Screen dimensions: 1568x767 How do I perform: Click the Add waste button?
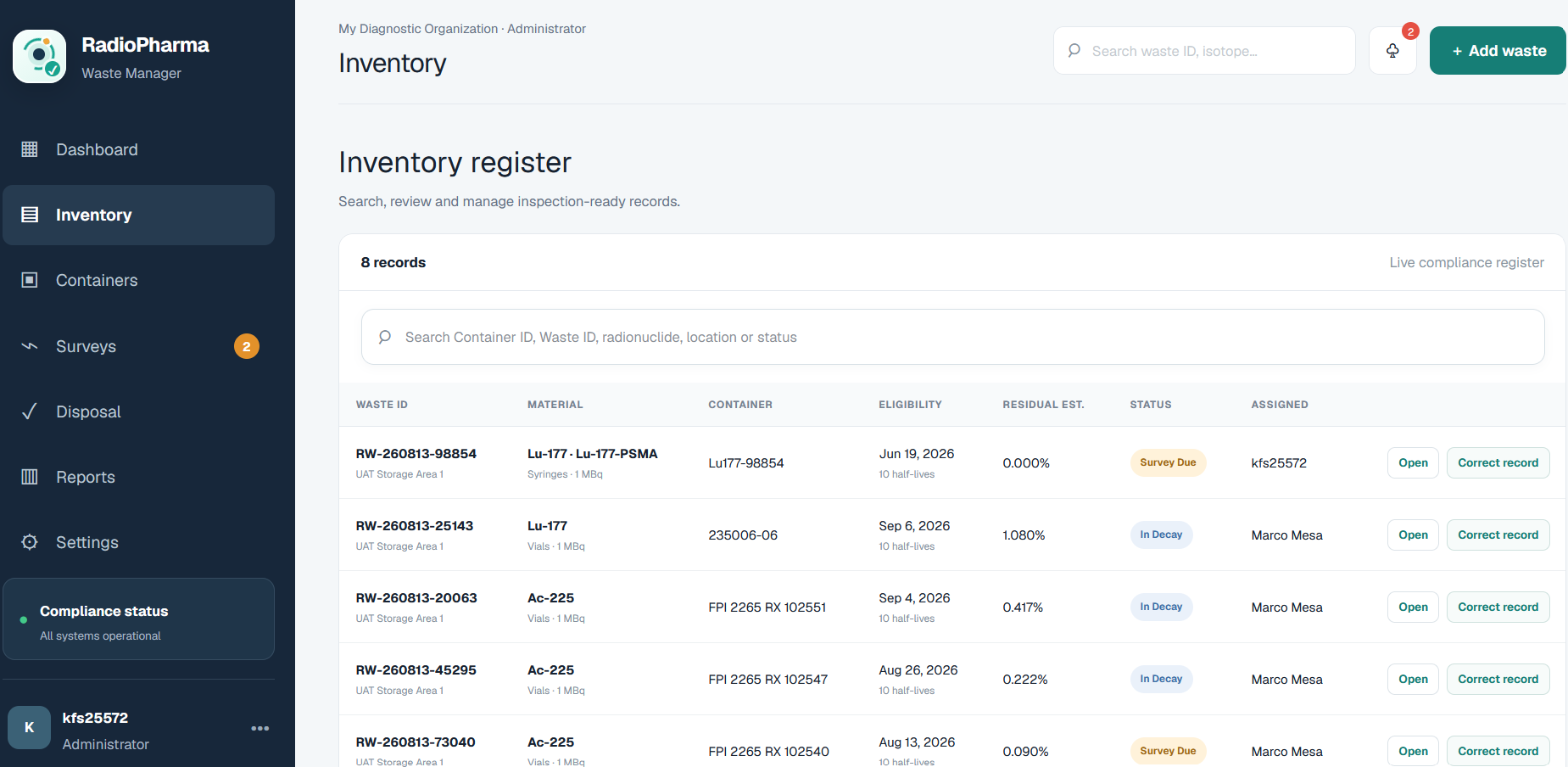(1498, 51)
